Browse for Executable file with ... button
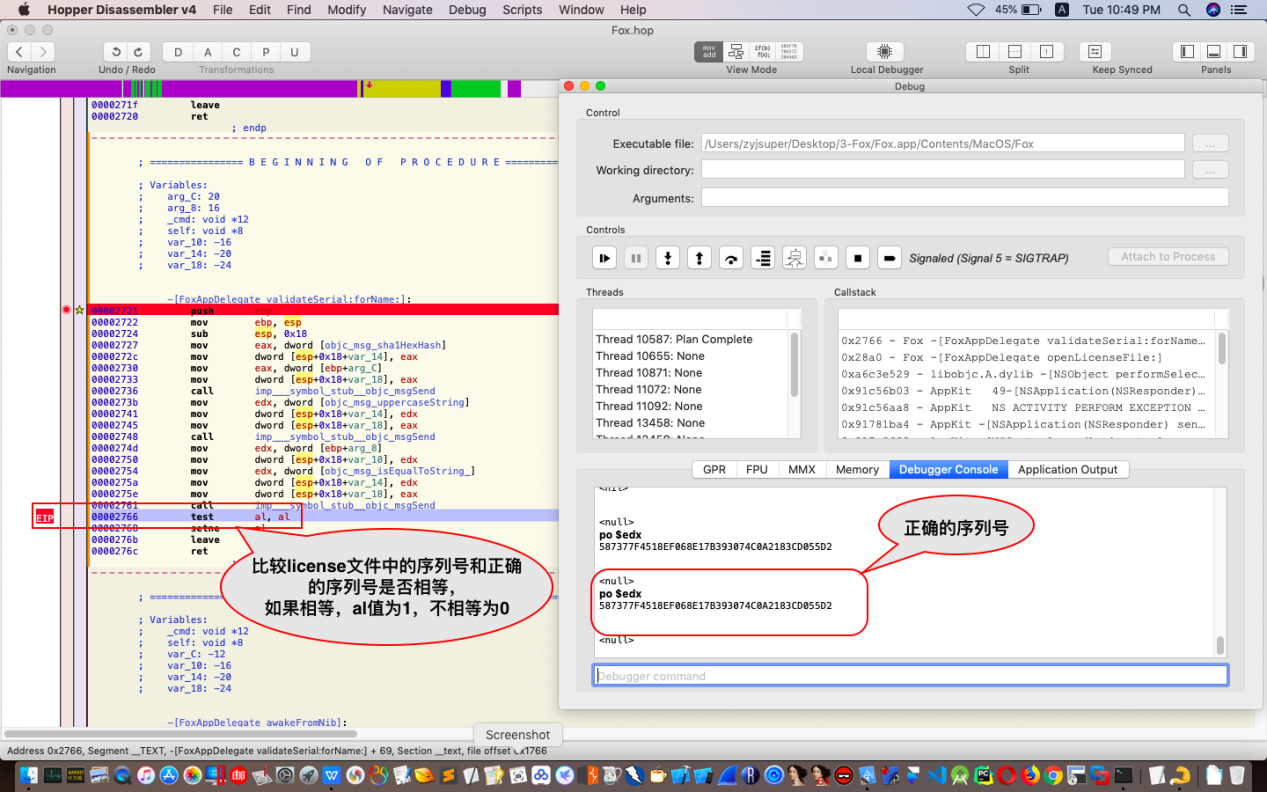Screen dimensions: 1267x792 coord(1210,143)
